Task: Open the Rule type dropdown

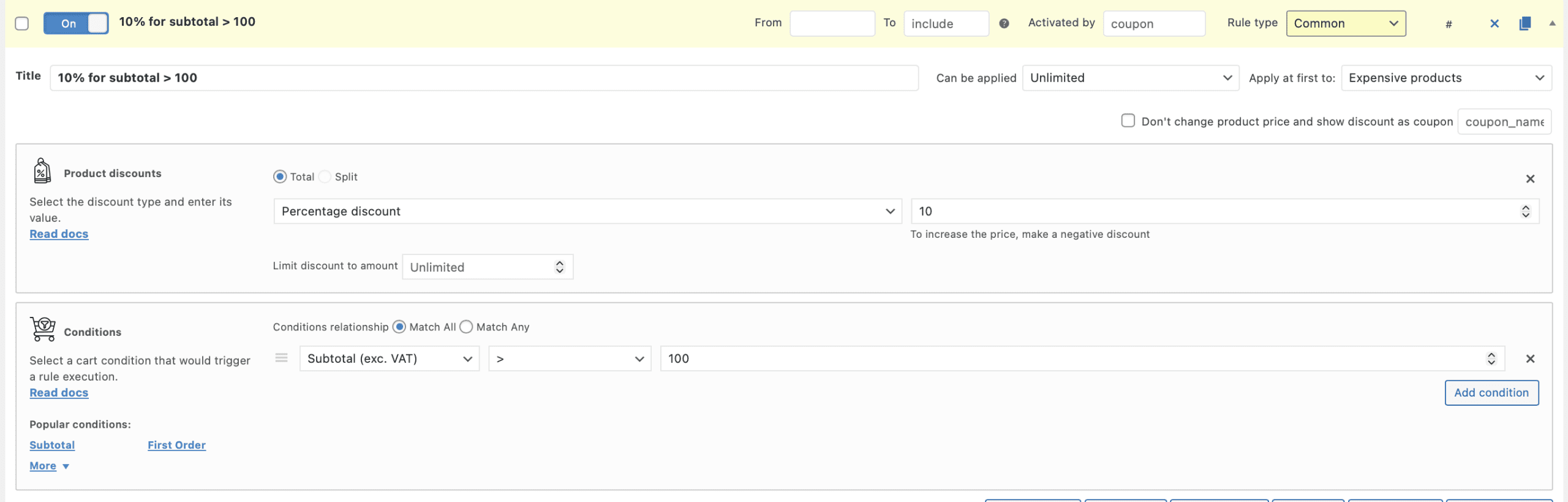Action: pyautogui.click(x=1346, y=24)
